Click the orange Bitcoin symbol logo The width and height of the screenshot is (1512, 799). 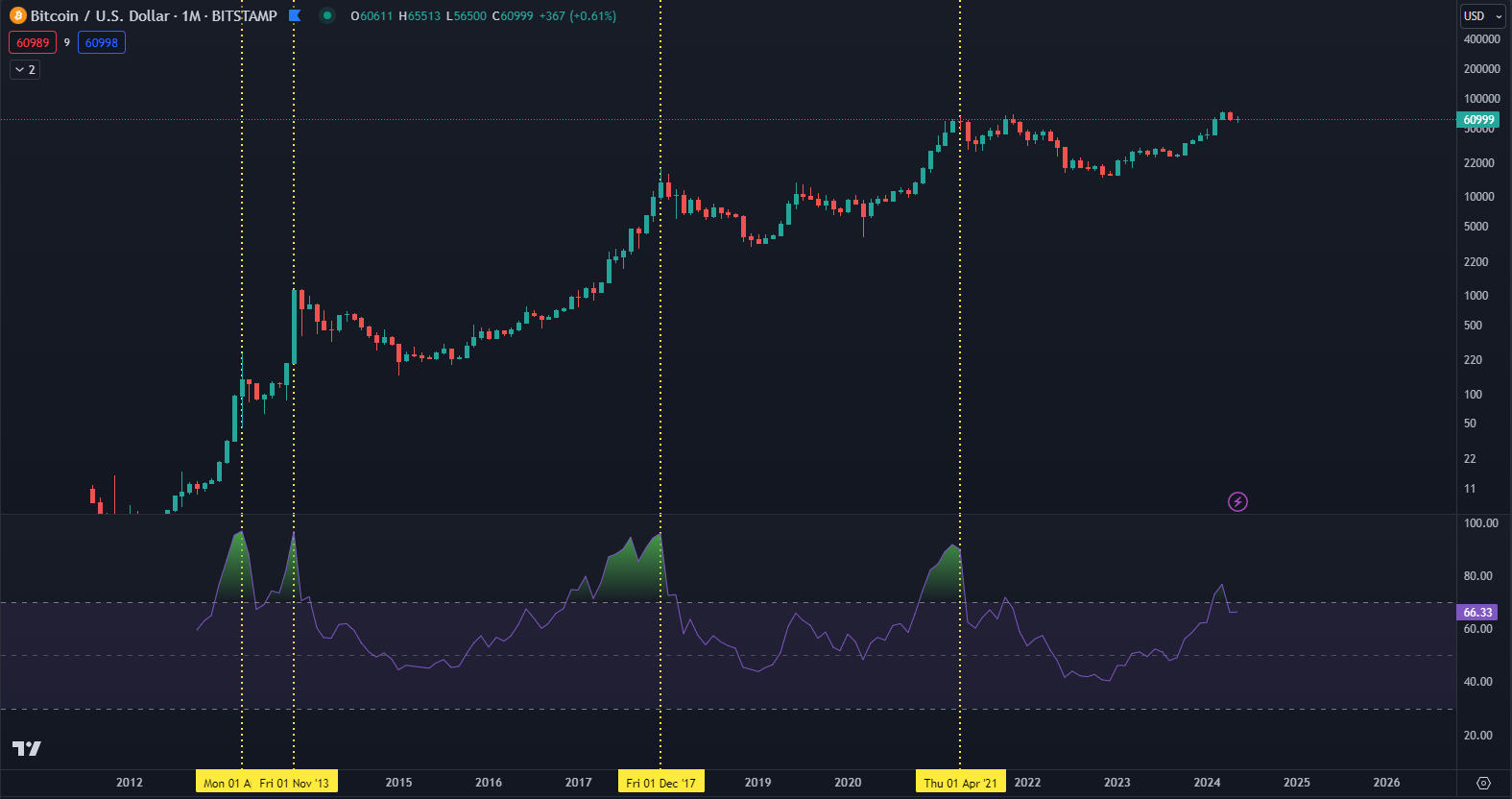(17, 15)
